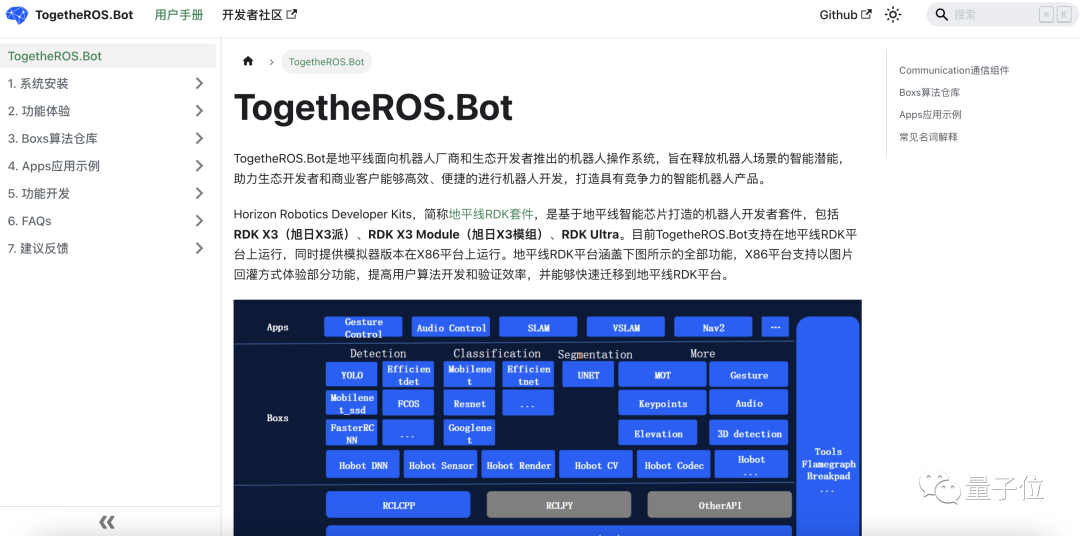
Task: Click the Hobot CV box in diagram
Action: [596, 465]
